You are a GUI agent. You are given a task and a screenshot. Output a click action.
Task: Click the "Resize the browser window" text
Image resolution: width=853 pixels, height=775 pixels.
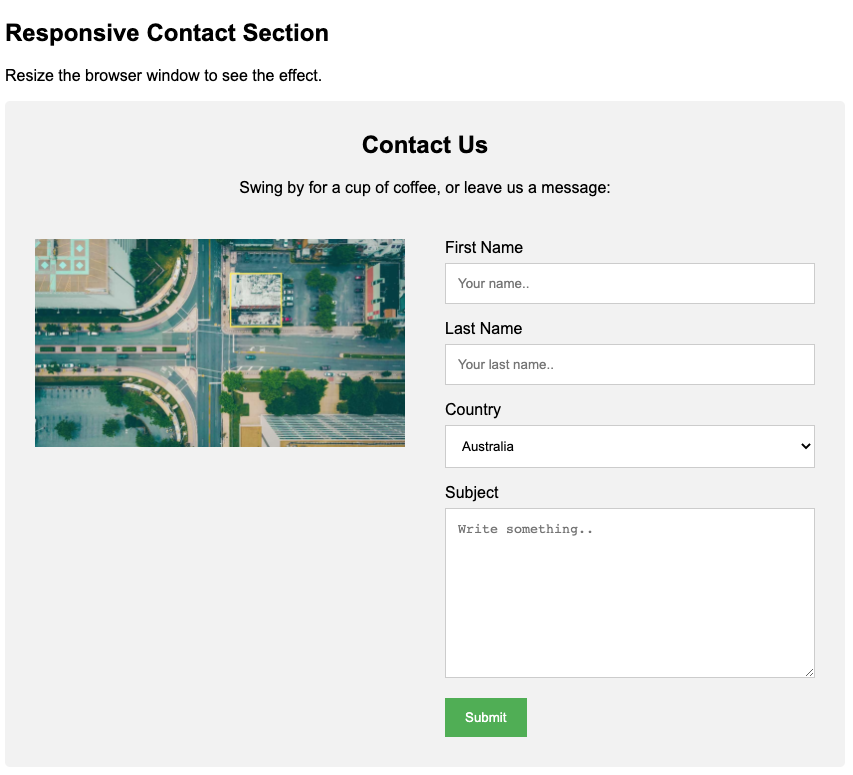(164, 76)
